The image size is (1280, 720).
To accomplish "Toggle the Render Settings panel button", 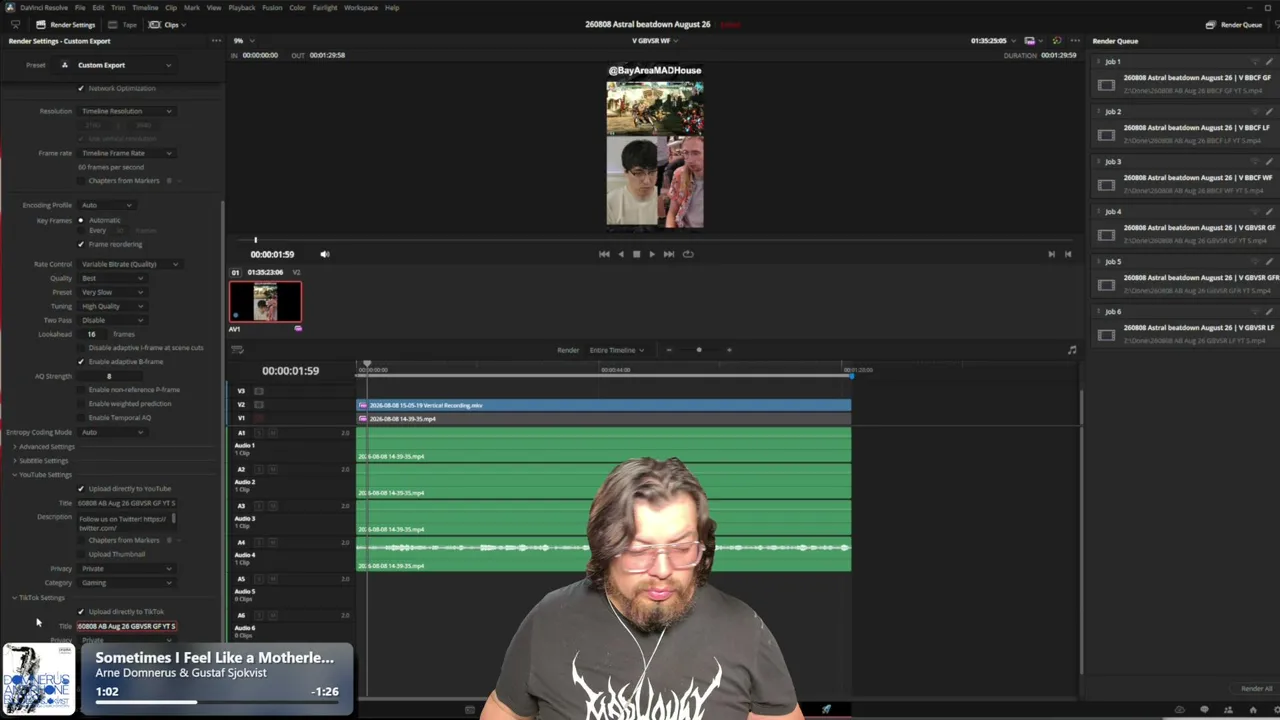I will click(65, 24).
